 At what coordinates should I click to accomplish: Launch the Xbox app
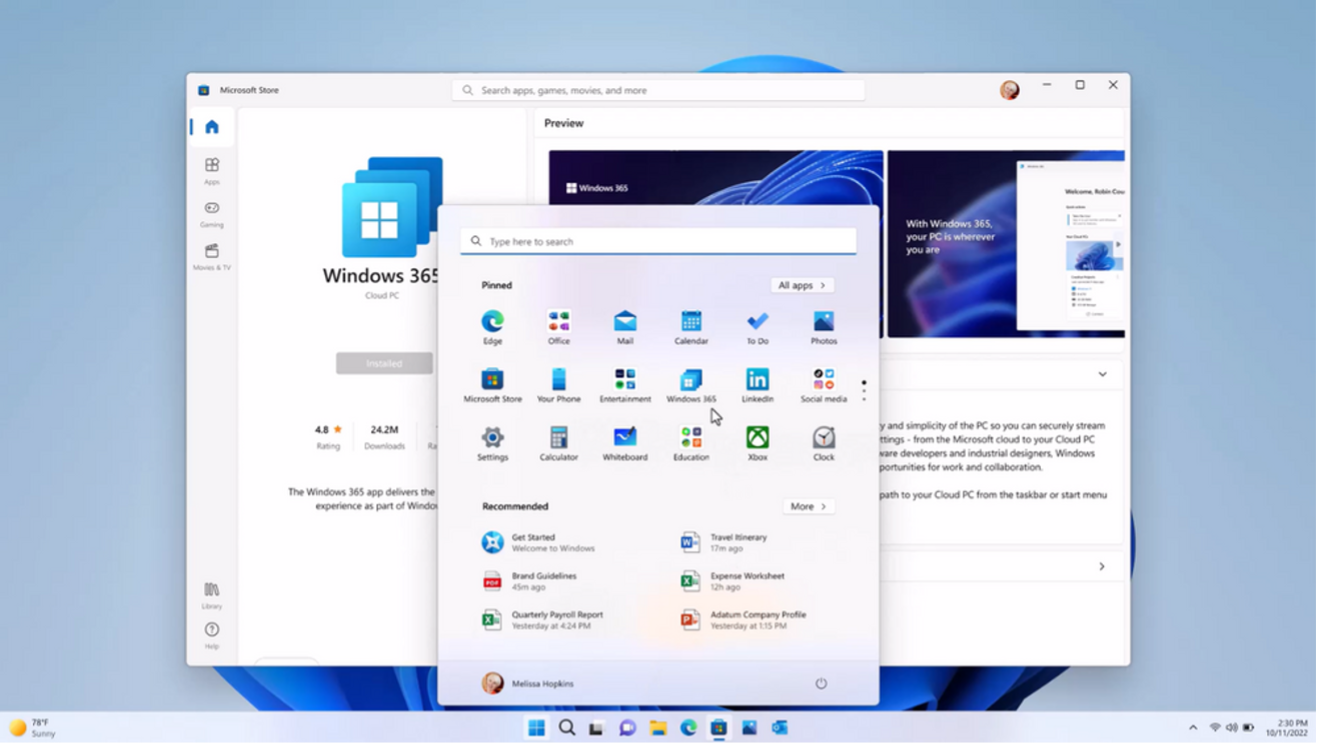tap(756, 440)
